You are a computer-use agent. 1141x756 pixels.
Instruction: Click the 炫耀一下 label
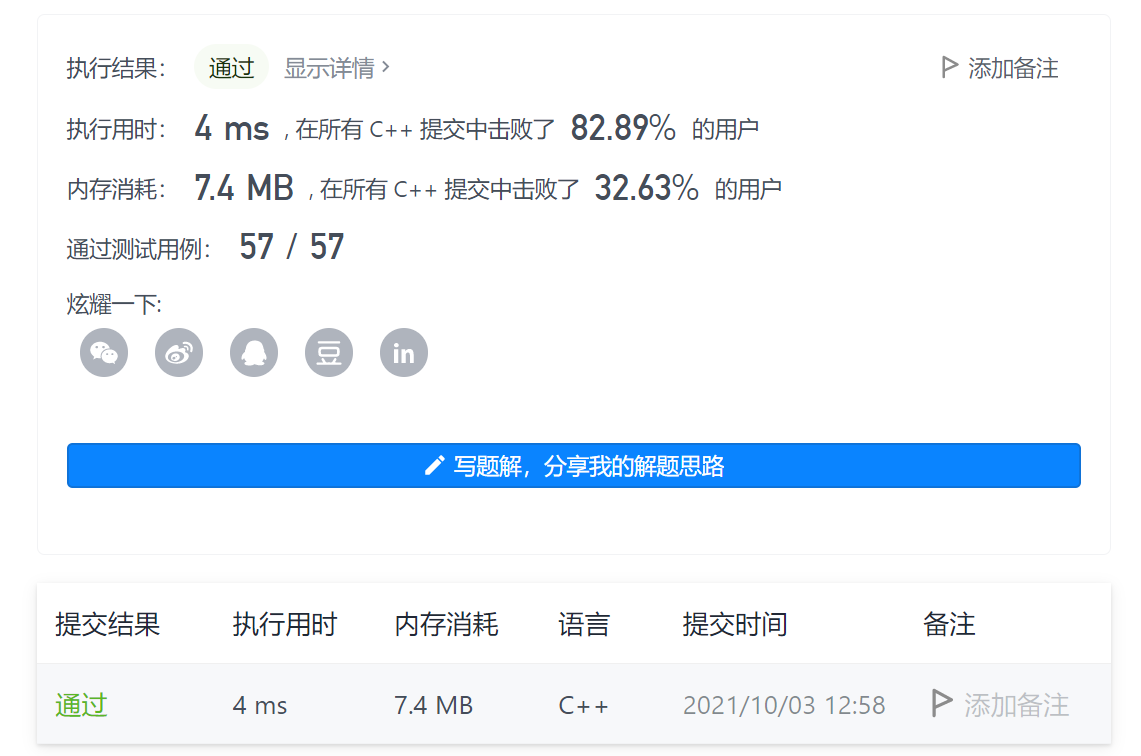tap(114, 304)
